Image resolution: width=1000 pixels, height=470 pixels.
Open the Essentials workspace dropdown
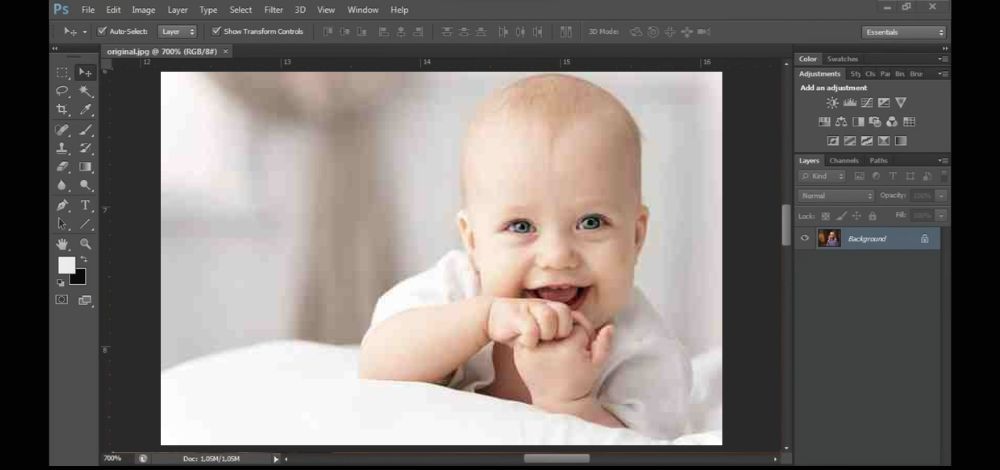pyautogui.click(x=904, y=32)
